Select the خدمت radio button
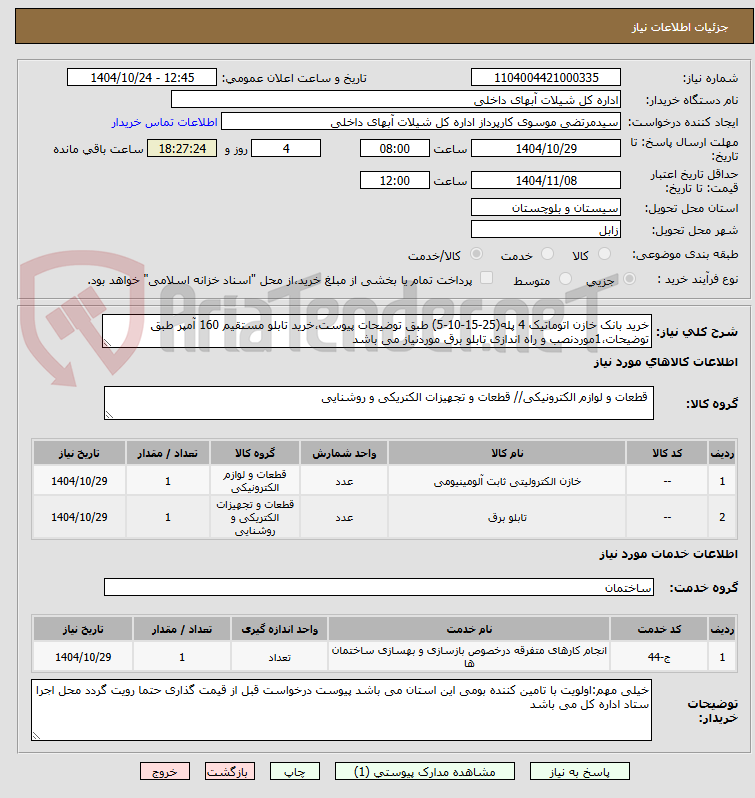755x798 pixels. pyautogui.click(x=547, y=253)
